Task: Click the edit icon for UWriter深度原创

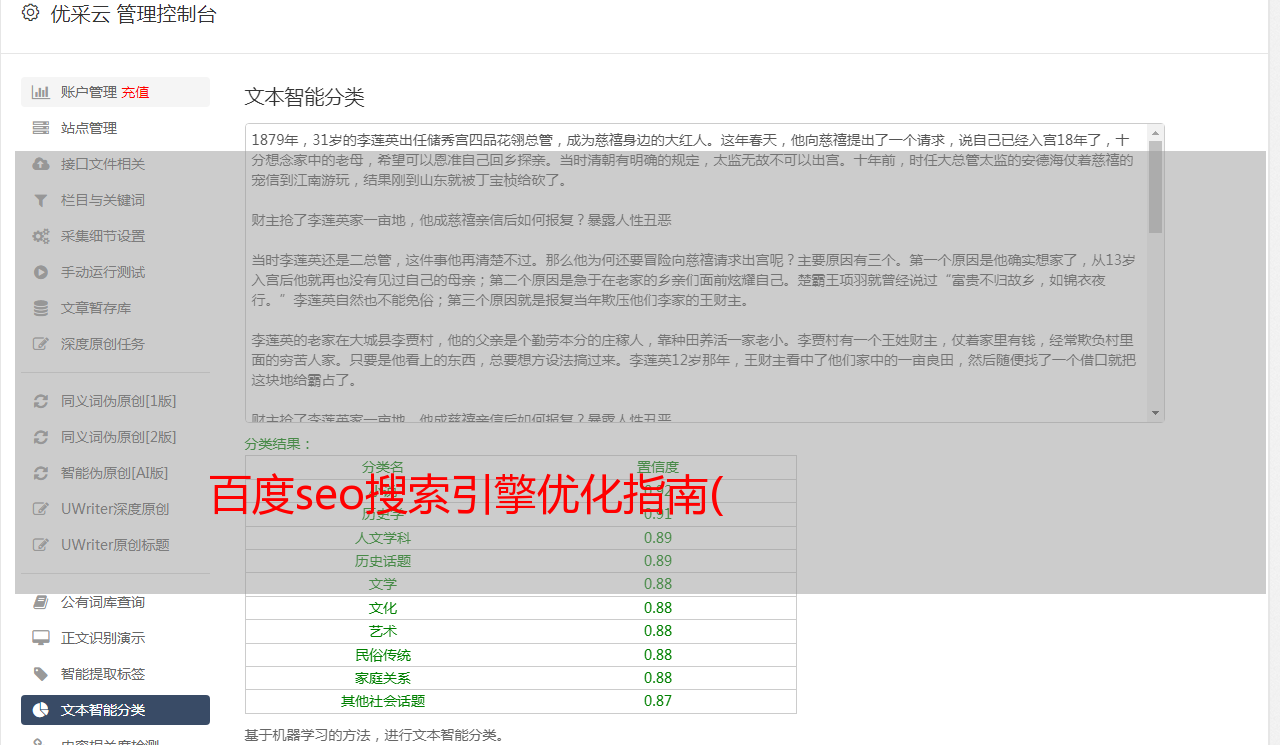Action: tap(41, 509)
